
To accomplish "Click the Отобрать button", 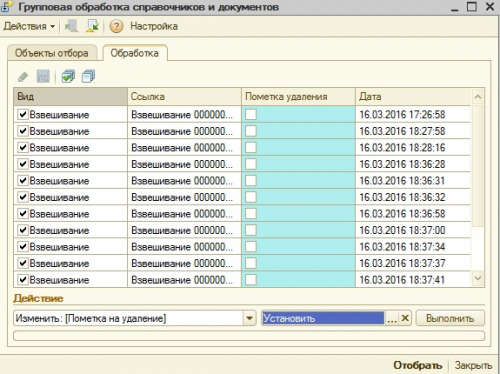I will 418,365.
